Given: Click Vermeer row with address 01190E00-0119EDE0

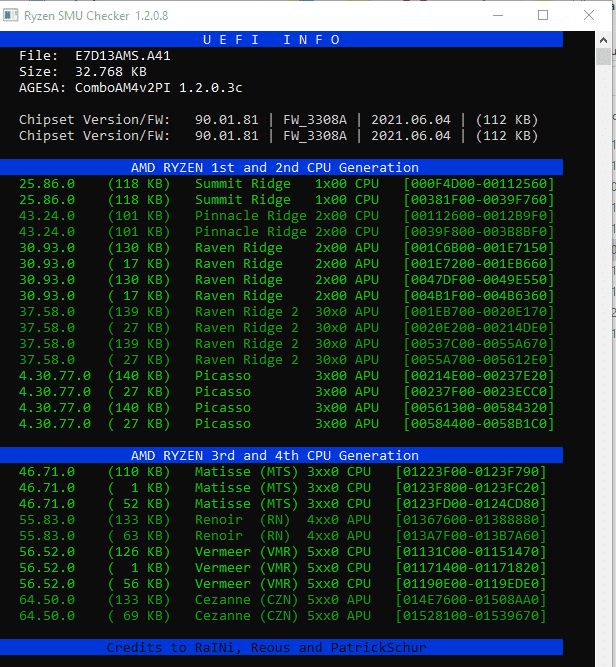Looking at the screenshot, I should pos(282,584).
